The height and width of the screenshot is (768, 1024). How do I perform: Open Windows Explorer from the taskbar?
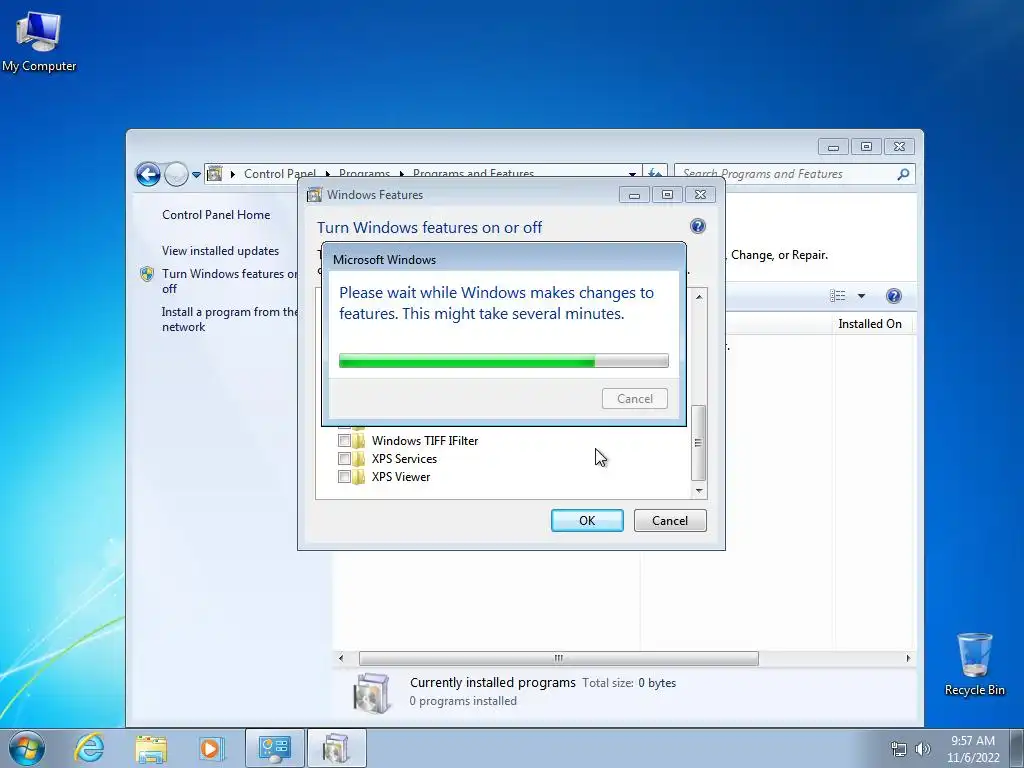(151, 748)
